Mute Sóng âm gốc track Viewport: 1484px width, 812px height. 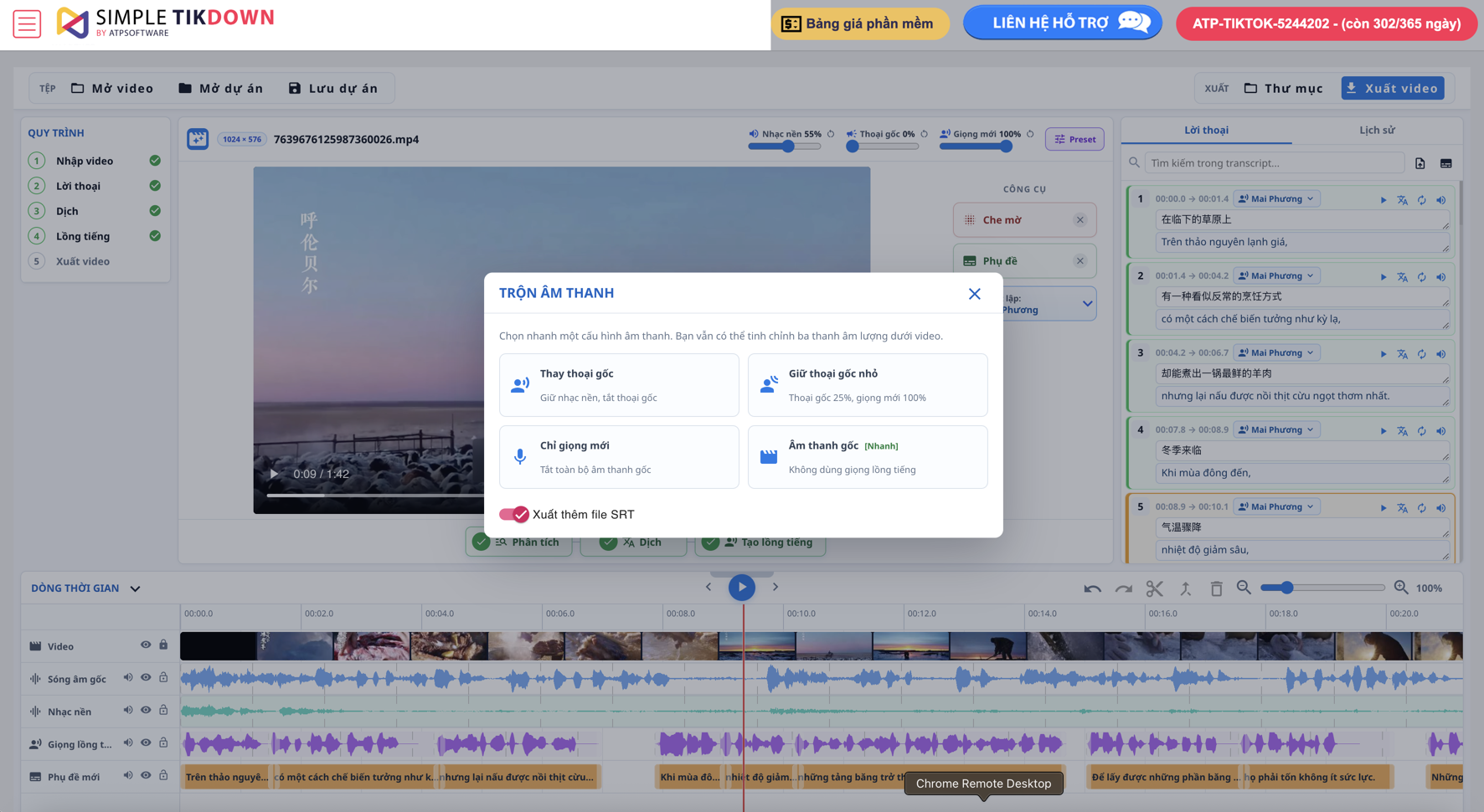coord(128,677)
